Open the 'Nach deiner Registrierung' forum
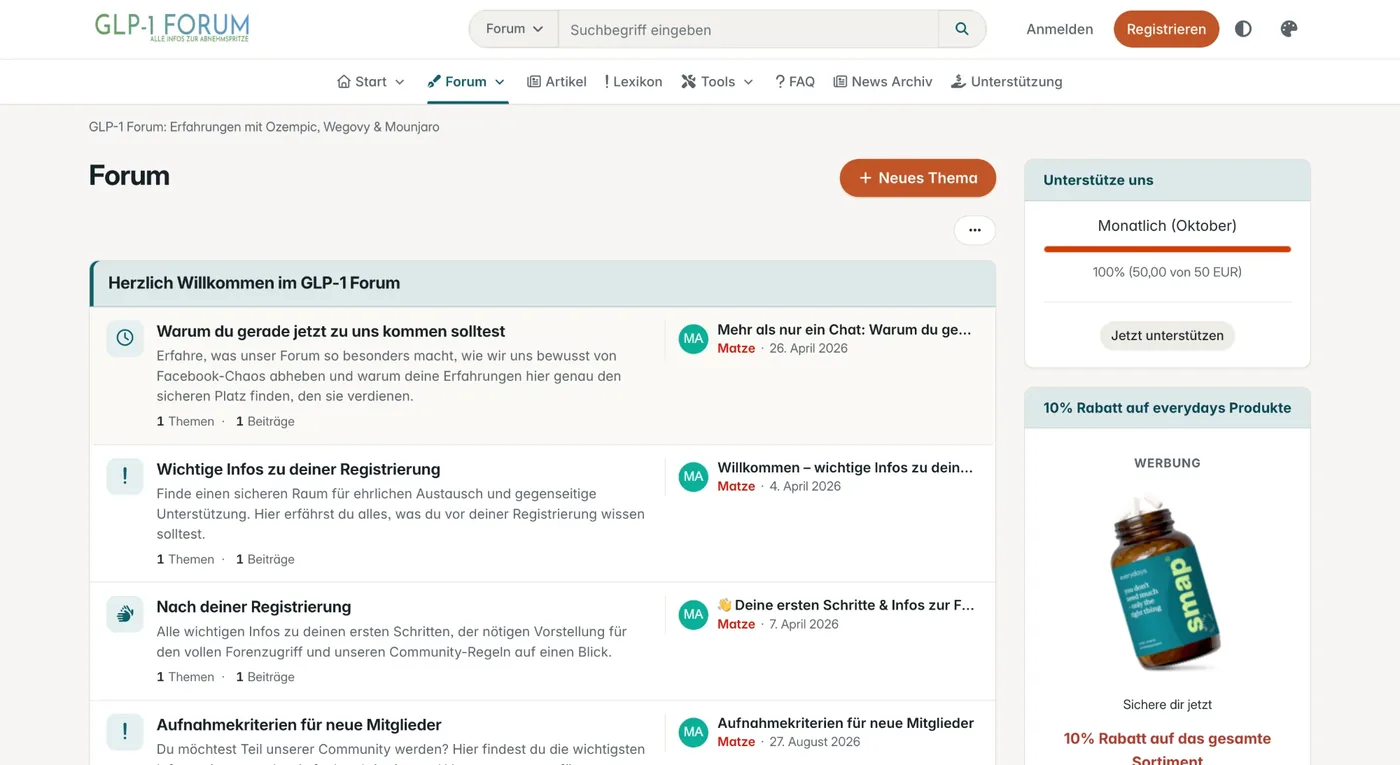This screenshot has width=1400, height=765. (x=254, y=607)
